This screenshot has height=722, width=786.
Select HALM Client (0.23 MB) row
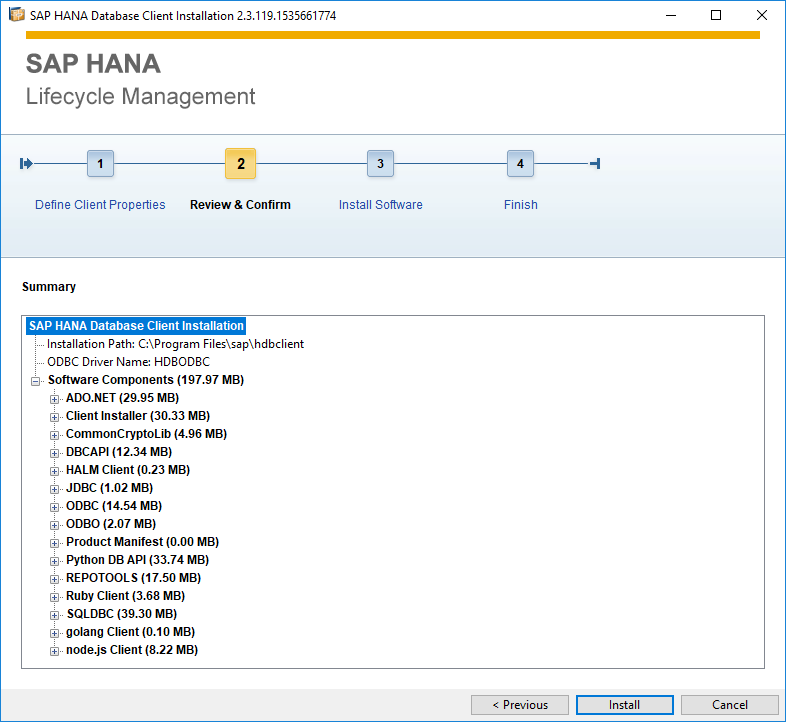[x=128, y=470]
